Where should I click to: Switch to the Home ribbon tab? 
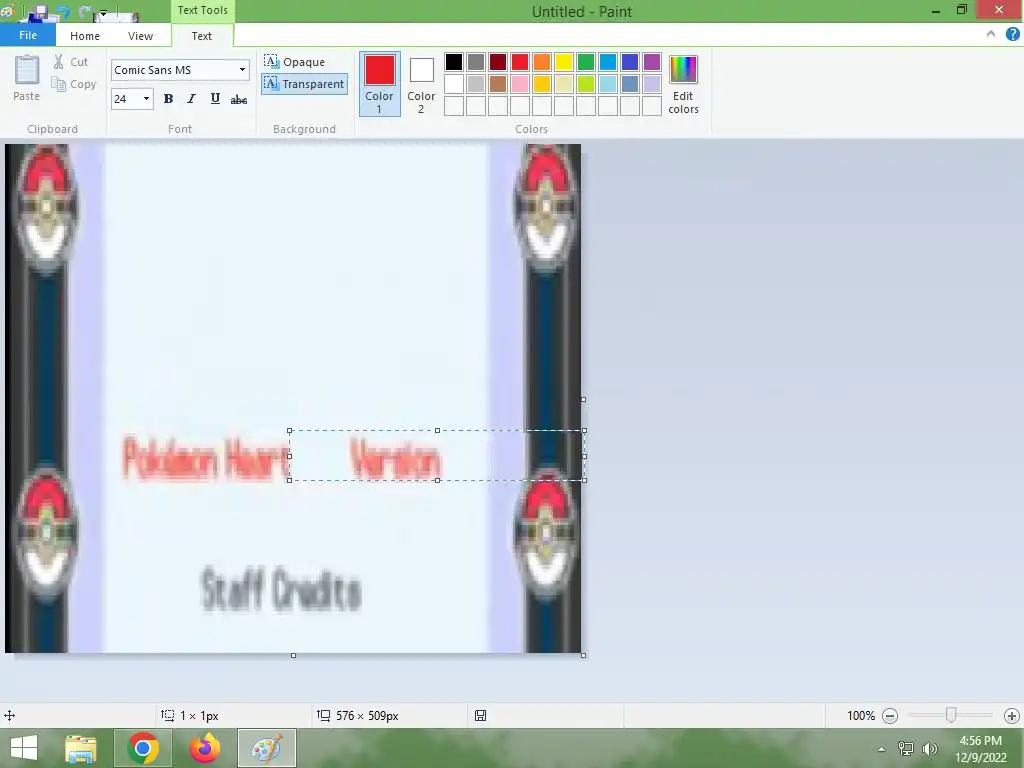[85, 36]
